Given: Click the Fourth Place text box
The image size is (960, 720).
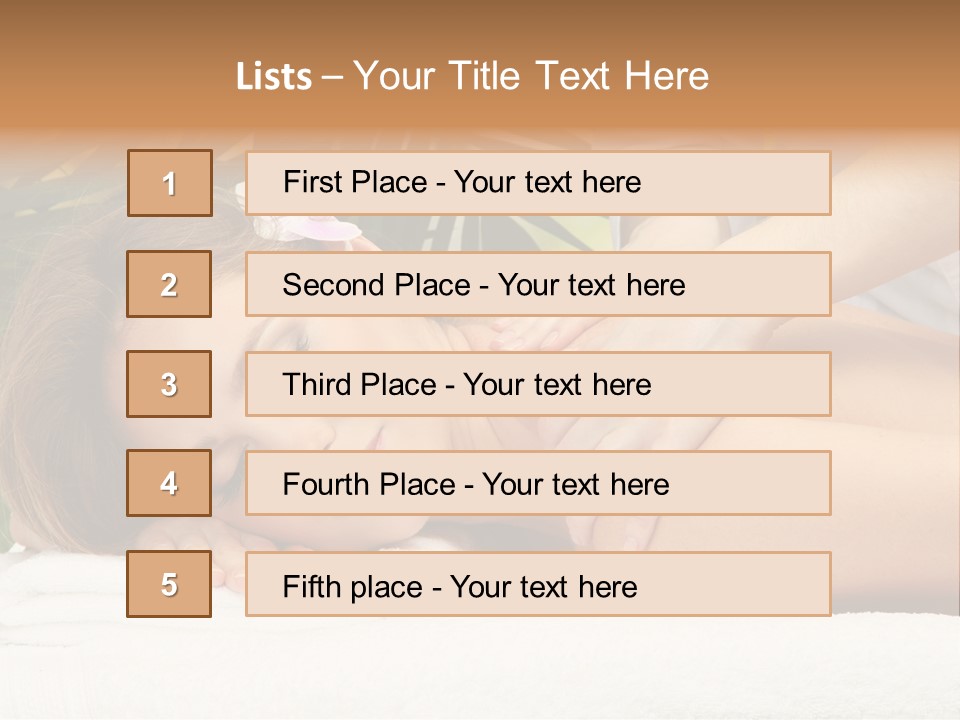Looking at the screenshot, I should [538, 484].
